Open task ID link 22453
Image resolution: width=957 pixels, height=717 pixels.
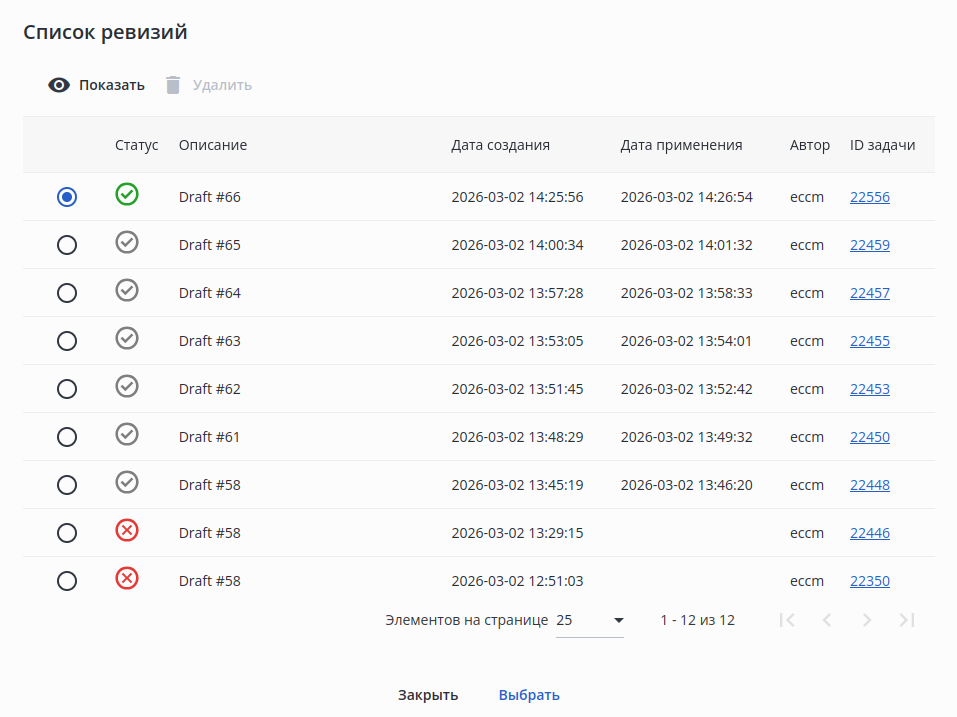[x=870, y=389]
